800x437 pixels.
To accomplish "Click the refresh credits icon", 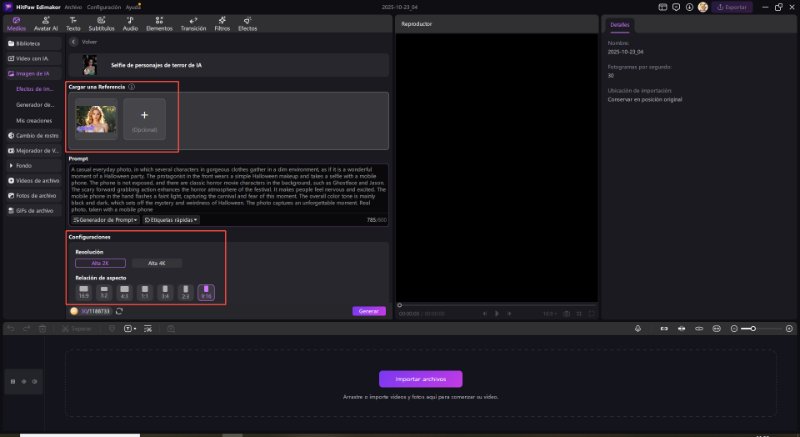I will pos(120,311).
